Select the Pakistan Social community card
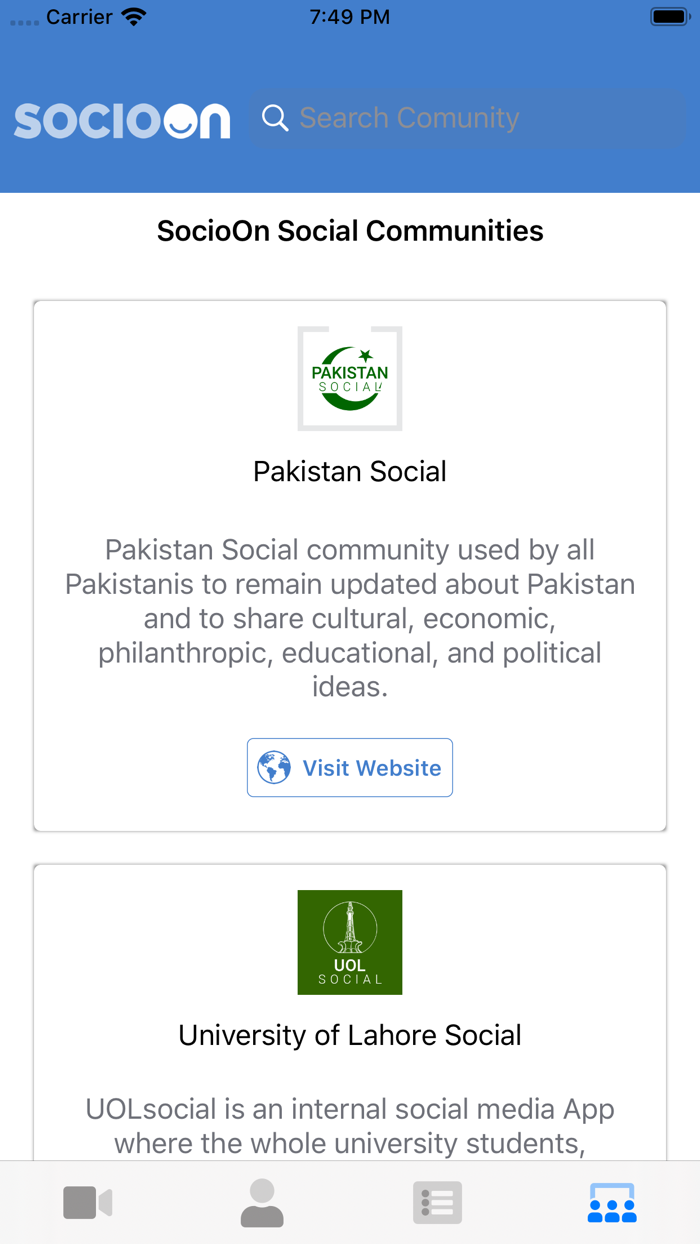This screenshot has width=700, height=1244. (349, 565)
